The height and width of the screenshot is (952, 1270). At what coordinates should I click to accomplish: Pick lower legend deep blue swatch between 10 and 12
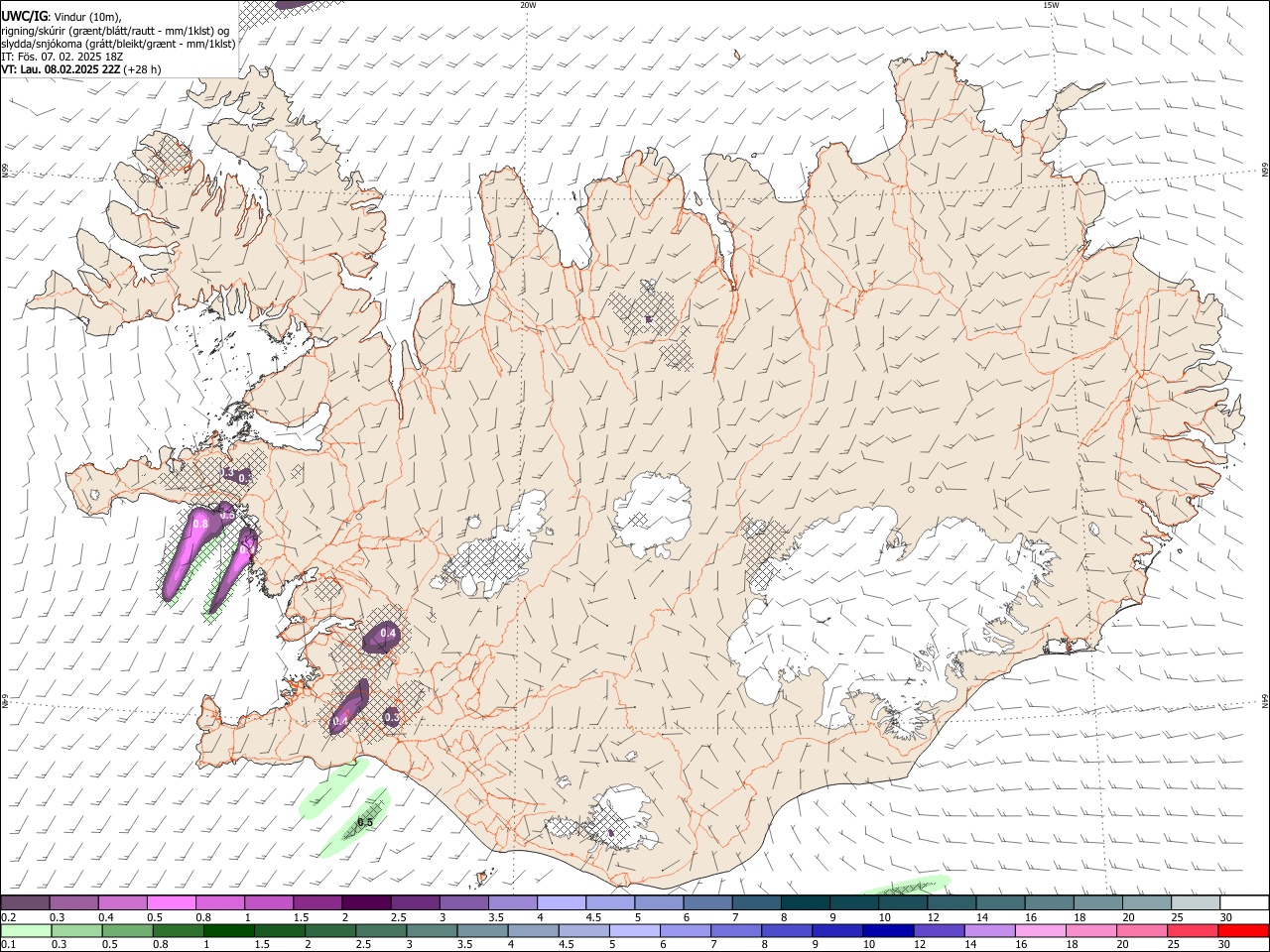point(889,930)
